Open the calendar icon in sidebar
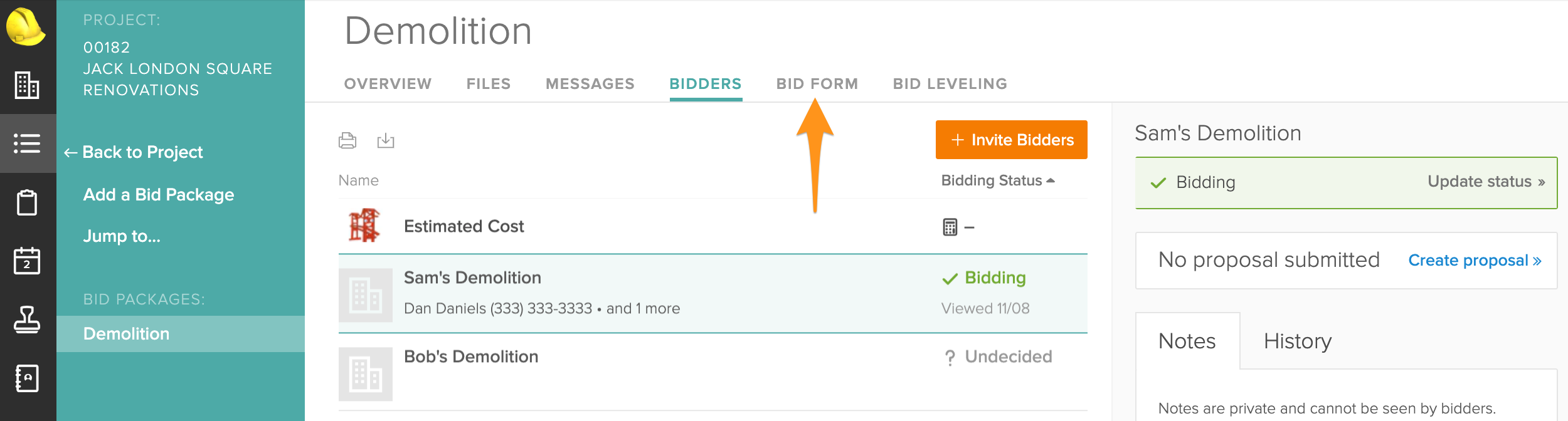 coord(27,261)
